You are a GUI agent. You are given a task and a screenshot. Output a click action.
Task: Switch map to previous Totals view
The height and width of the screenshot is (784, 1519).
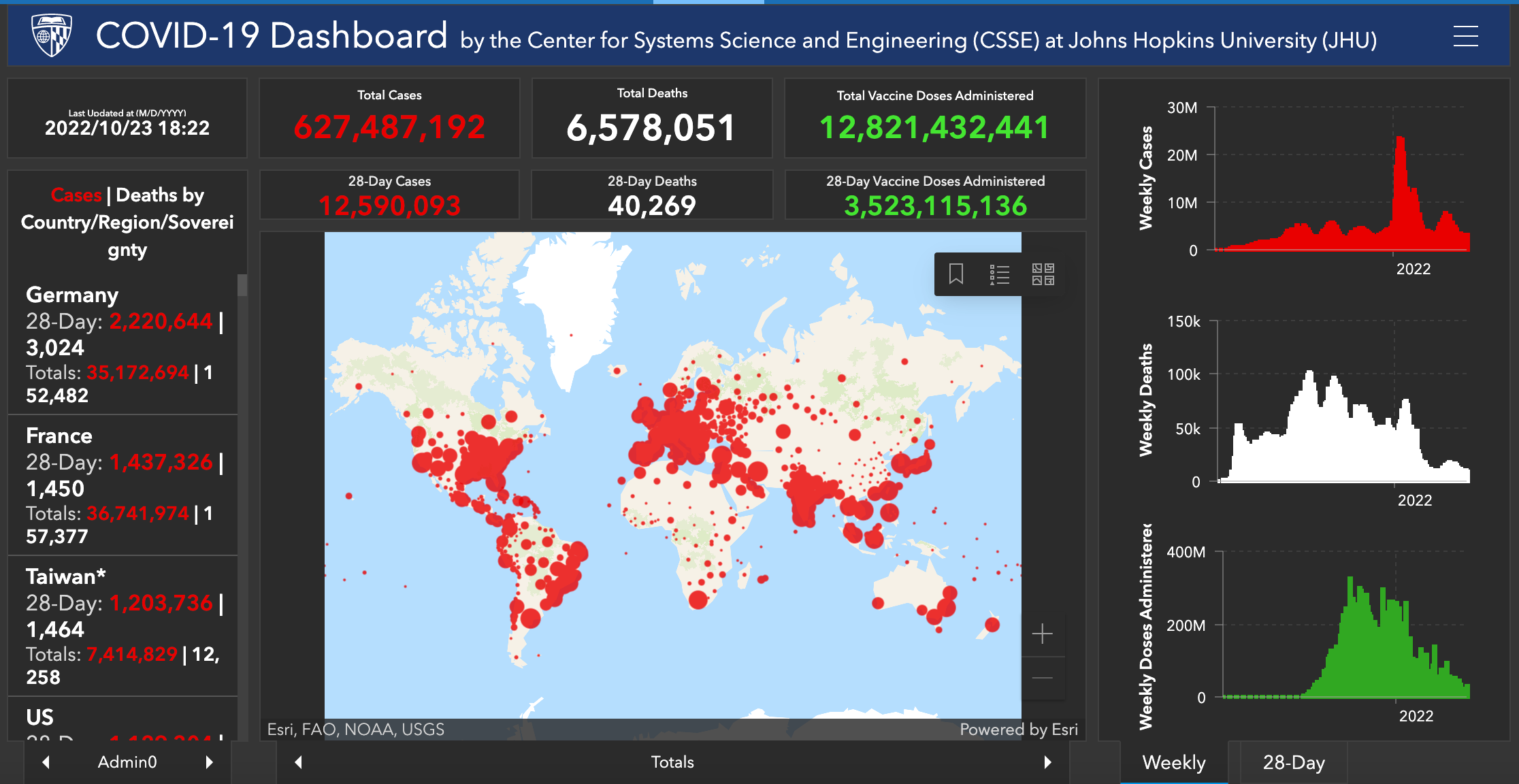click(x=298, y=762)
